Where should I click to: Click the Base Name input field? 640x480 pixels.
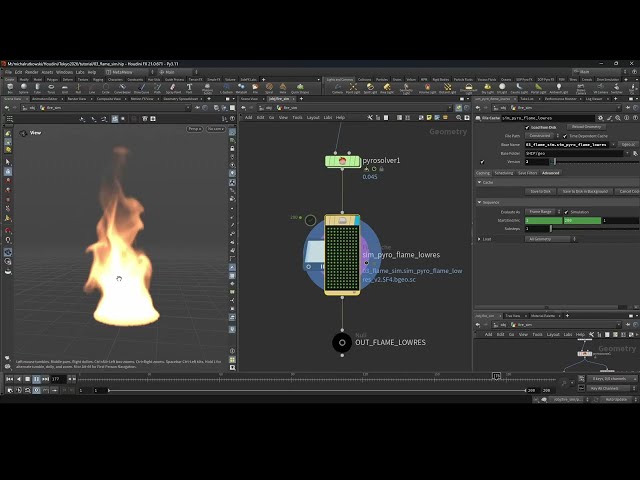(567, 145)
